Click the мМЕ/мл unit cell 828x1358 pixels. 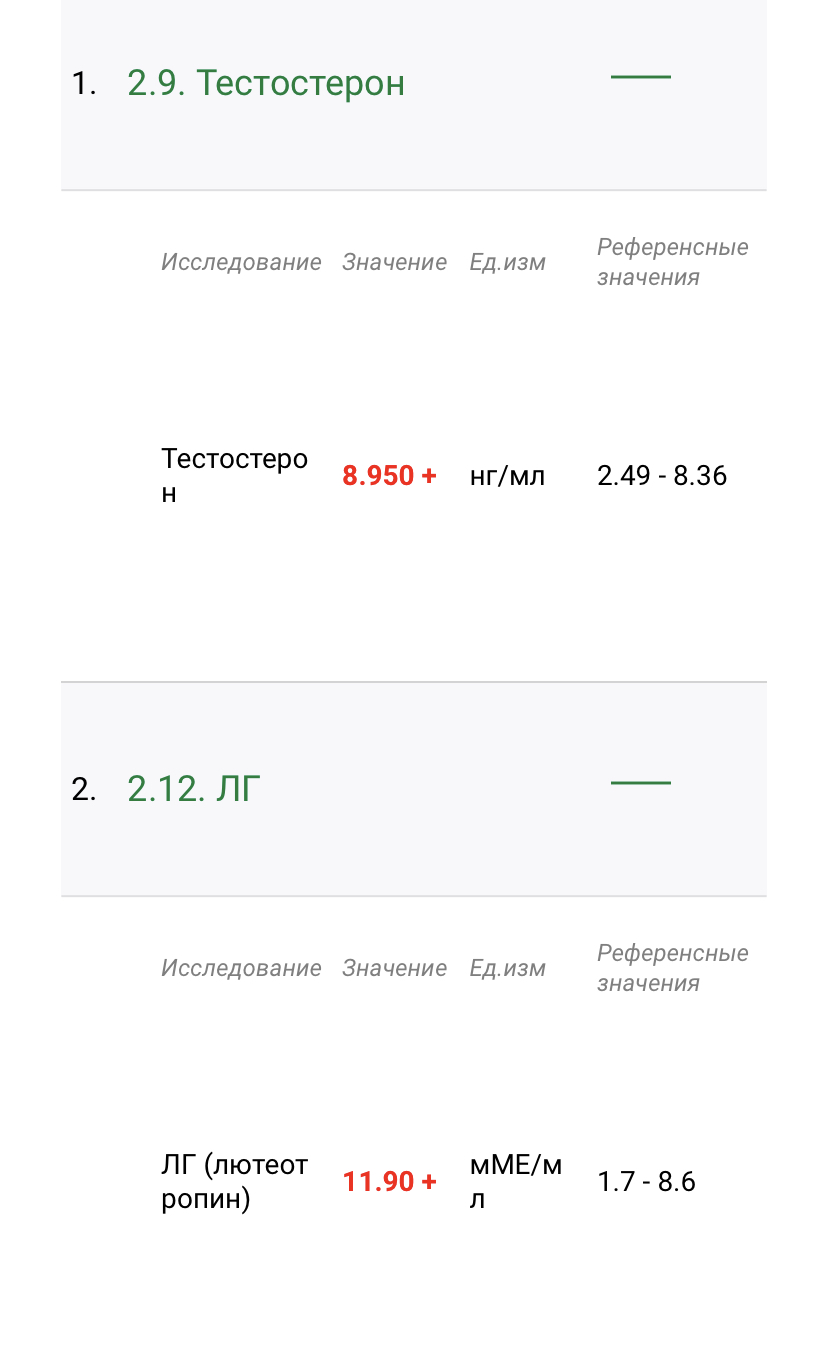click(515, 1181)
